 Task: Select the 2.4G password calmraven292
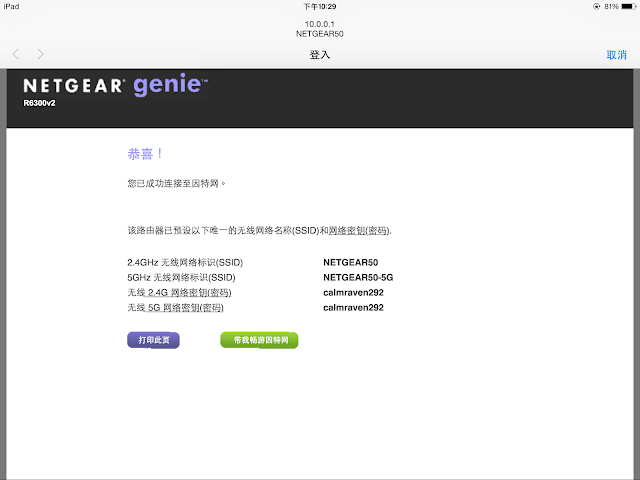(x=353, y=293)
